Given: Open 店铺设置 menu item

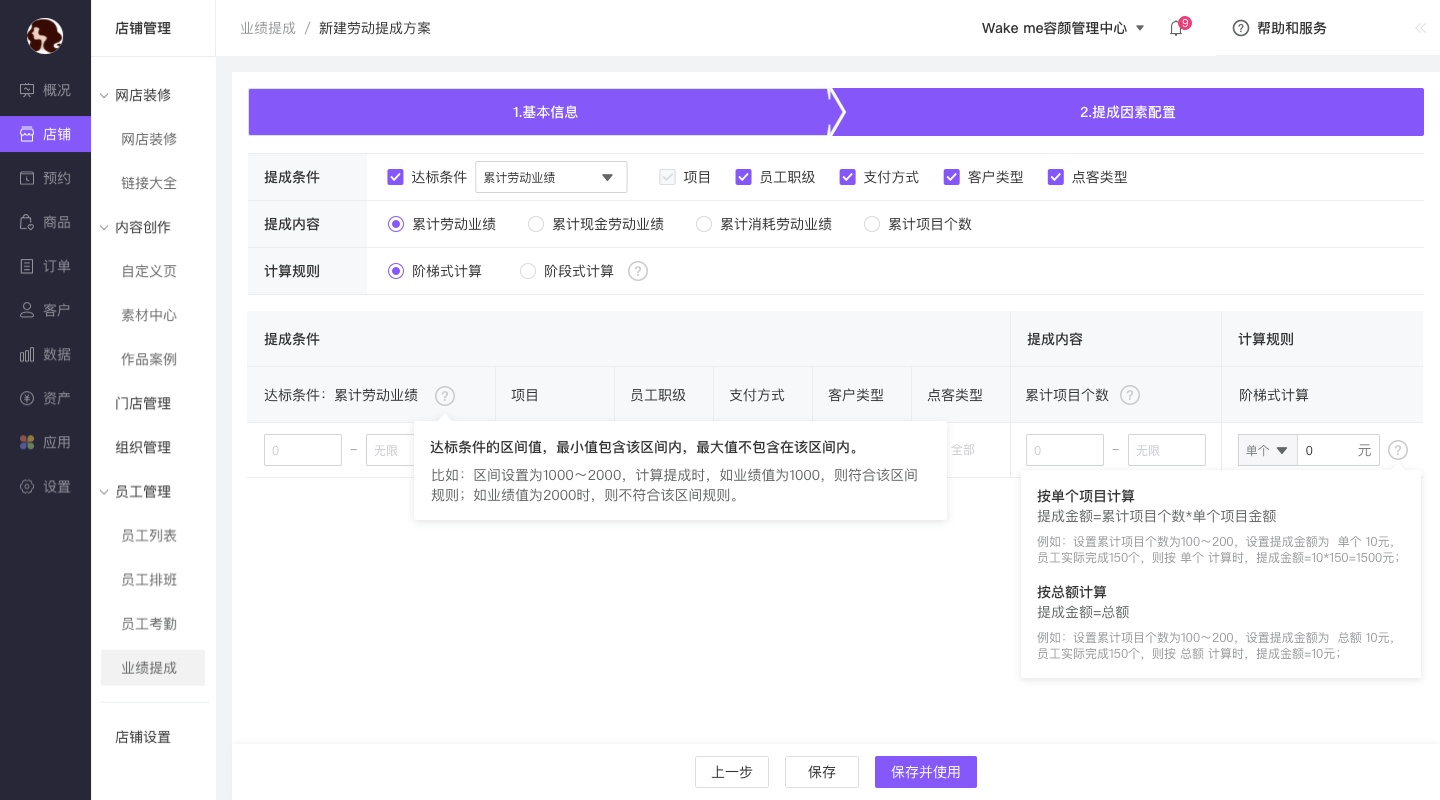Looking at the screenshot, I should [x=143, y=737].
